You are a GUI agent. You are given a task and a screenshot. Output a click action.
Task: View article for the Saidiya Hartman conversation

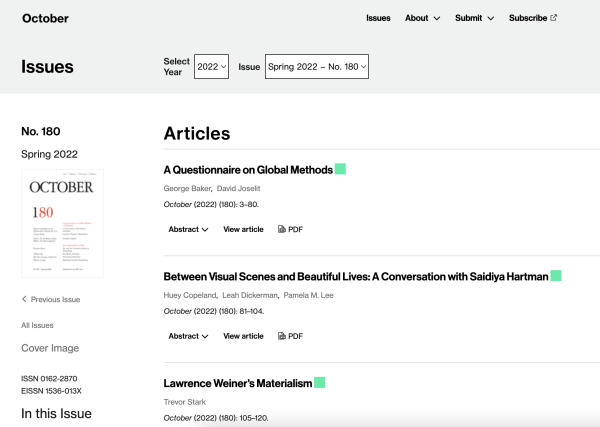click(243, 336)
